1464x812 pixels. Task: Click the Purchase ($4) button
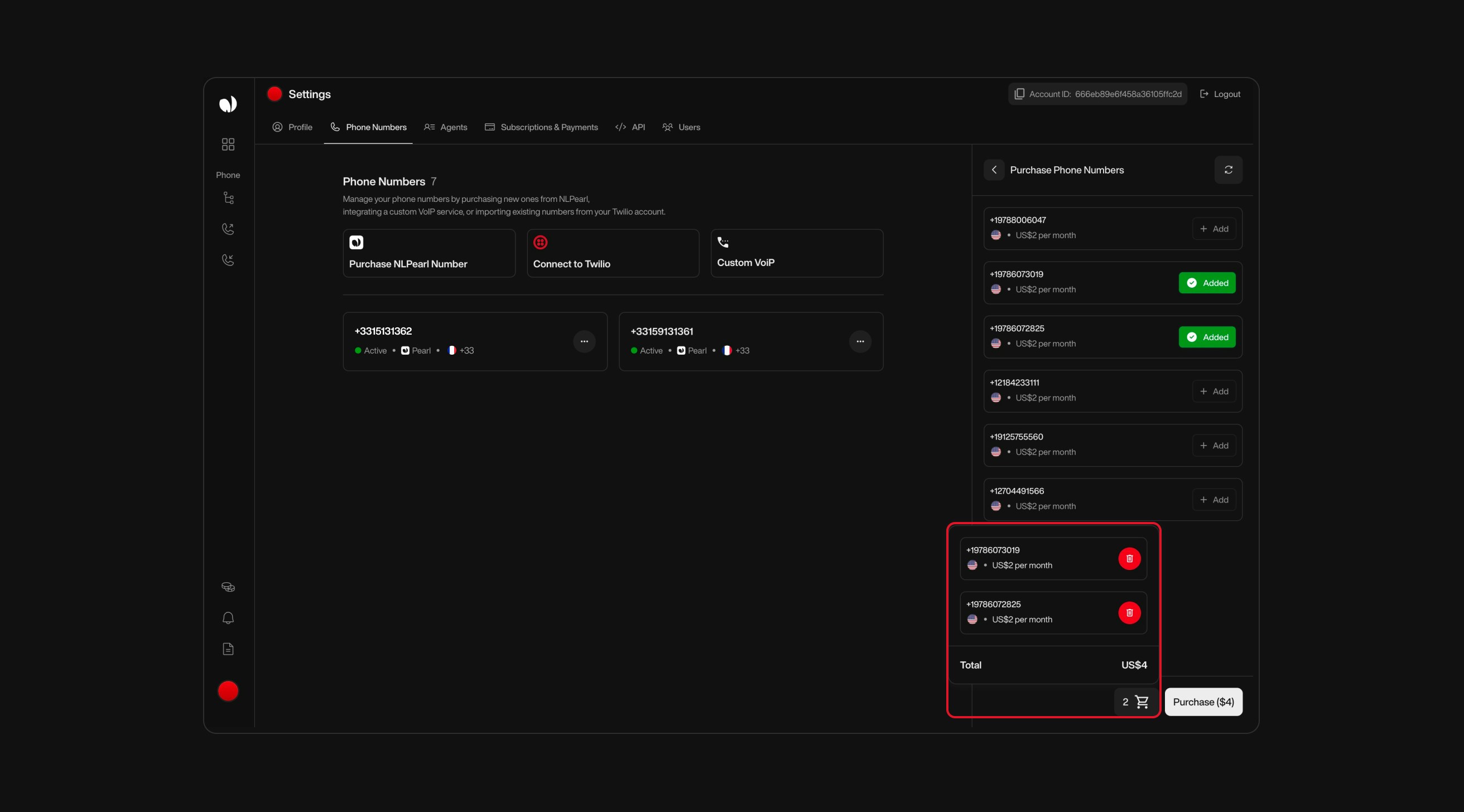[x=1203, y=702]
